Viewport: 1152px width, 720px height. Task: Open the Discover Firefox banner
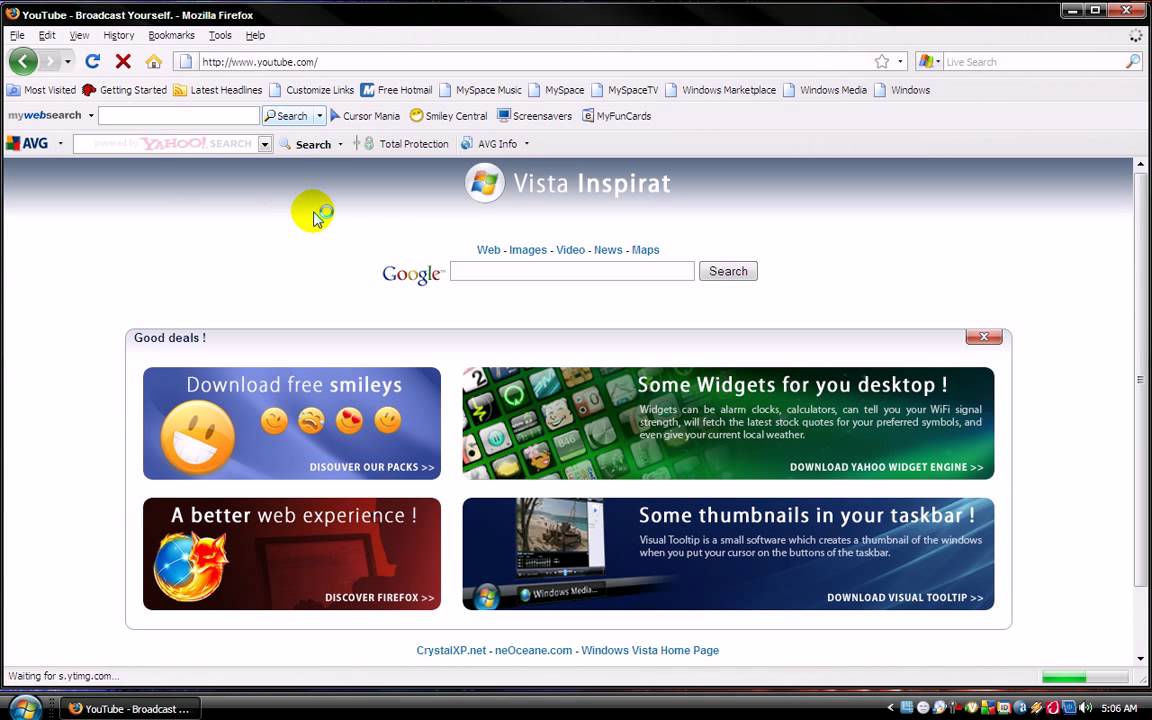292,554
